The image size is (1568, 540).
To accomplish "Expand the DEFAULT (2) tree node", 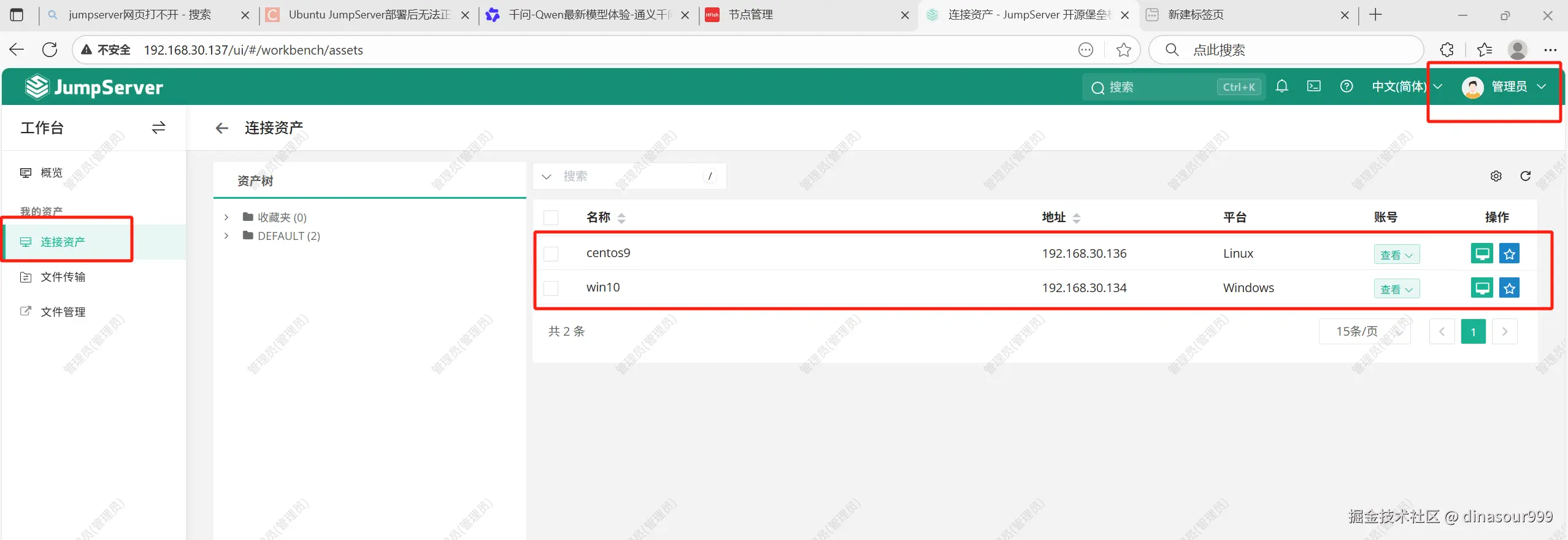I will click(x=226, y=236).
